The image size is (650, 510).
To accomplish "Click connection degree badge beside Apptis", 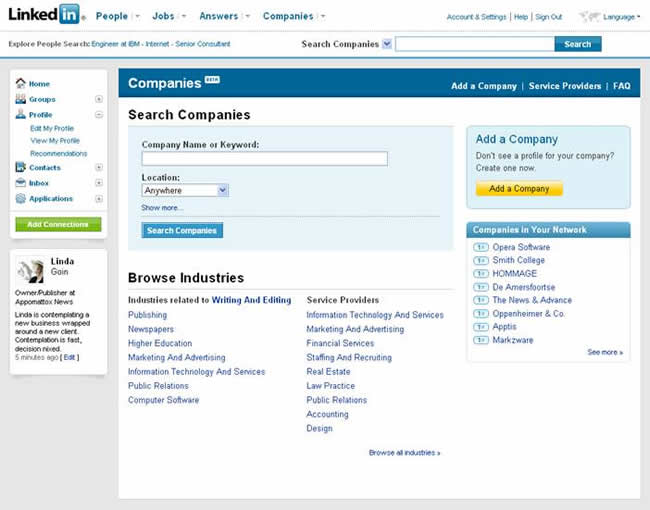I will point(481,327).
